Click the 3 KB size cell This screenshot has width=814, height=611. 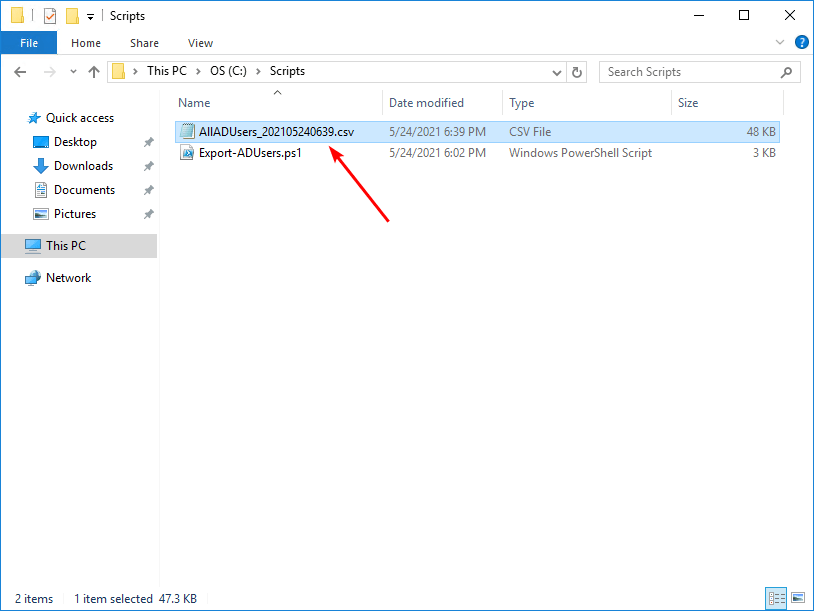[x=764, y=153]
